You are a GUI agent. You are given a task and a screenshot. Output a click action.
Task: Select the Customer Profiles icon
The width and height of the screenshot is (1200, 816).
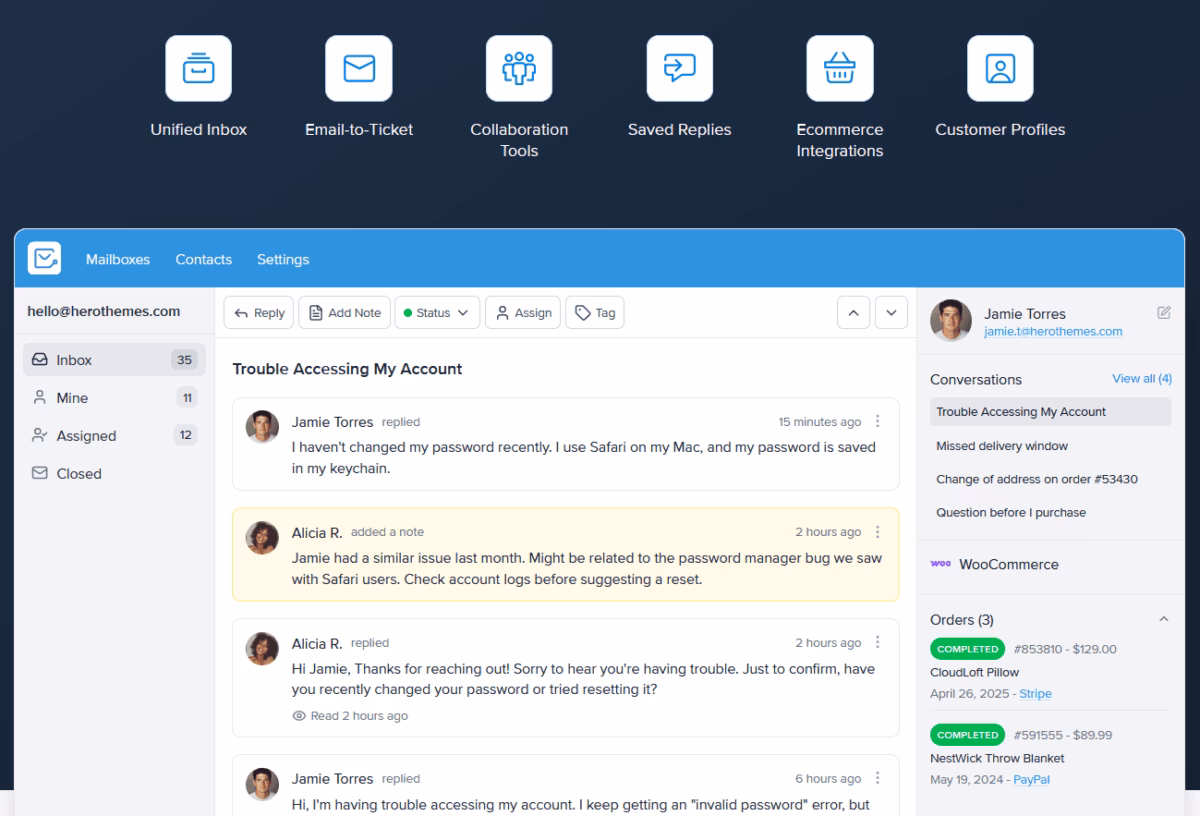tap(1000, 68)
